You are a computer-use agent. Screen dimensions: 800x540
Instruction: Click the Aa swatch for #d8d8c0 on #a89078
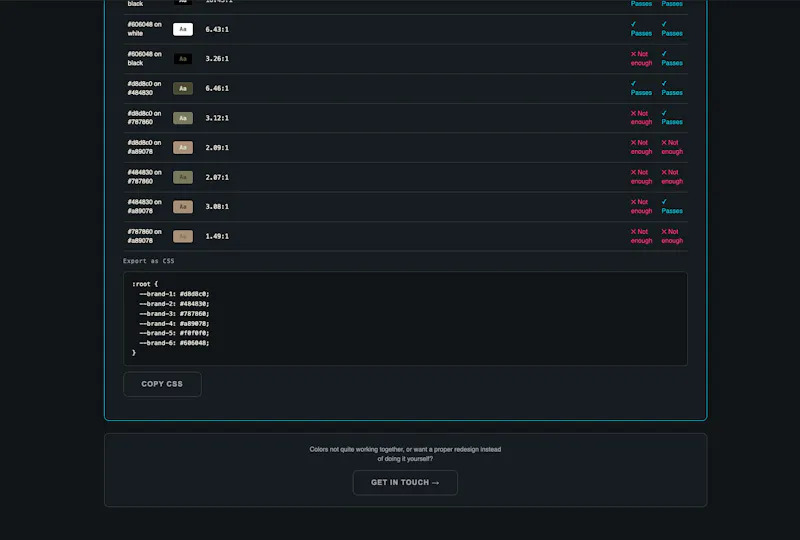click(183, 148)
